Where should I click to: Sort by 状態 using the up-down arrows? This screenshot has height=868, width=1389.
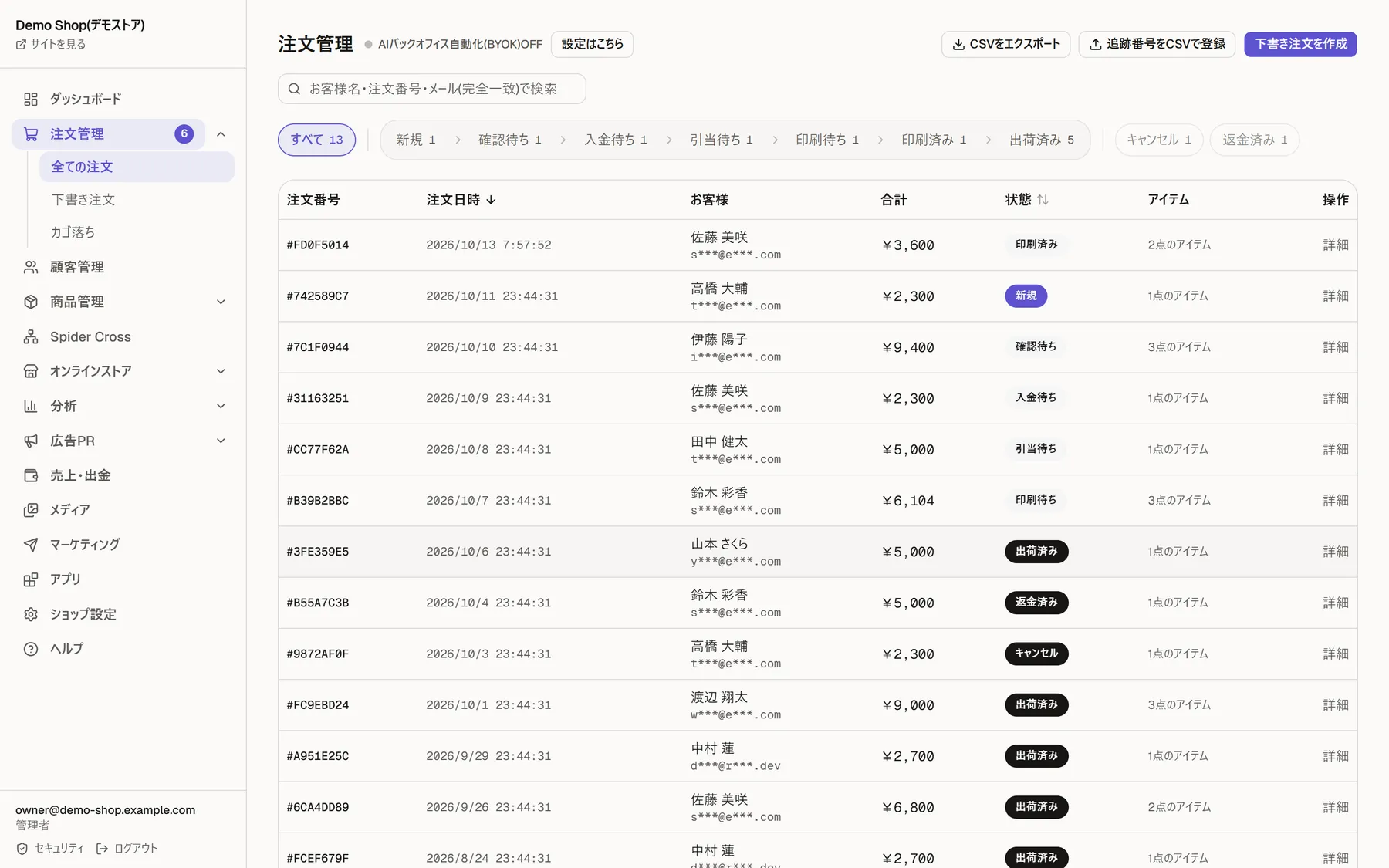(1043, 200)
